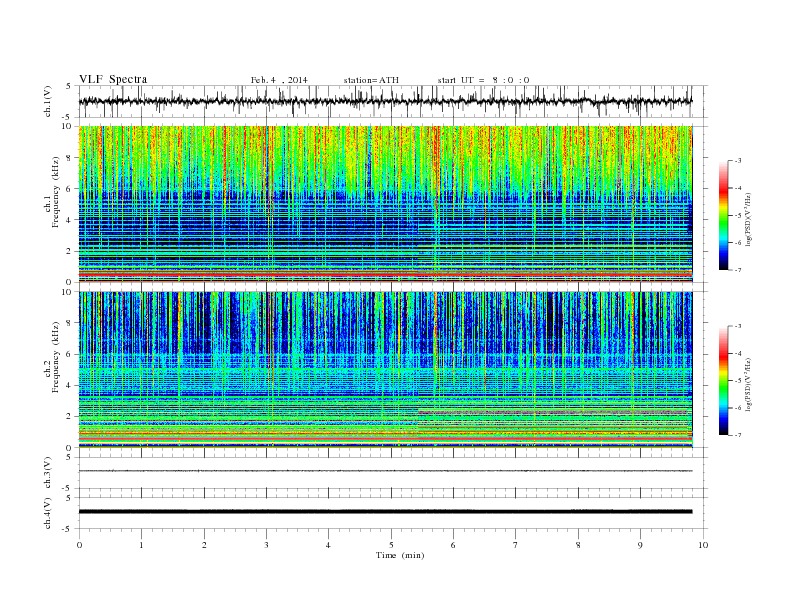Click inside the ch.1 spectrogram panel
792x612 pixels.
[x=385, y=204]
